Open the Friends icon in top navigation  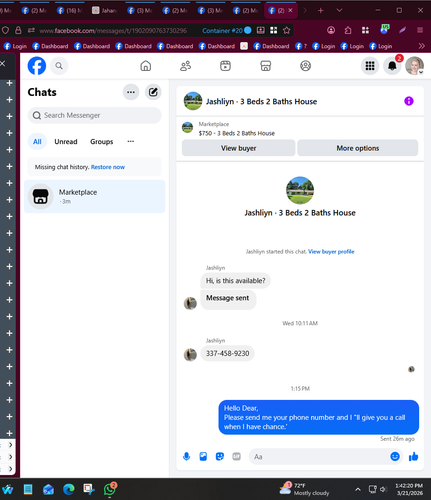(x=186, y=66)
